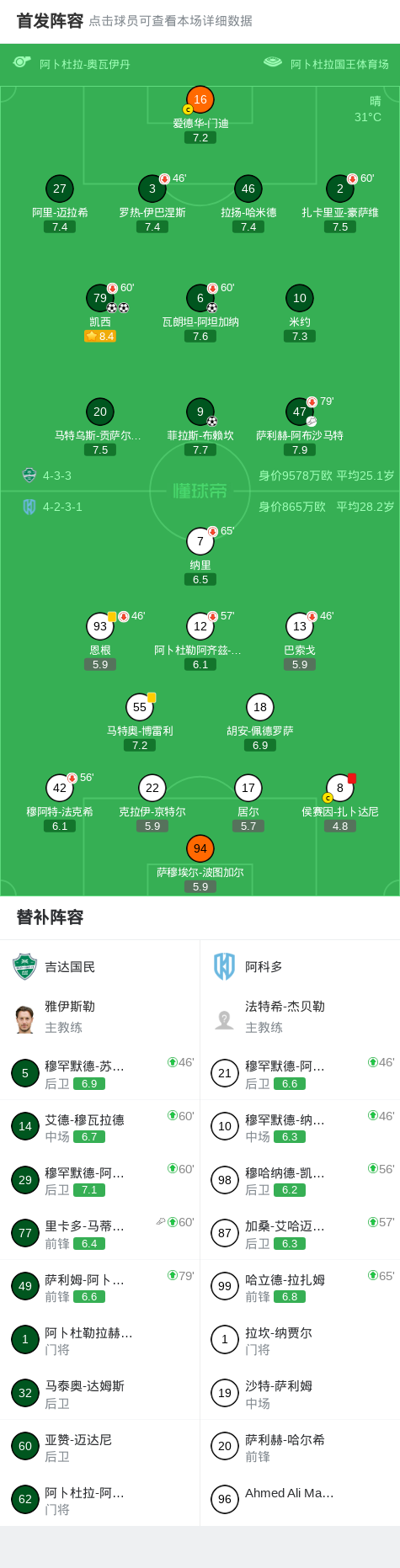Tap red-carded player 8 侯赛因-扎卜达尼

pyautogui.click(x=340, y=788)
